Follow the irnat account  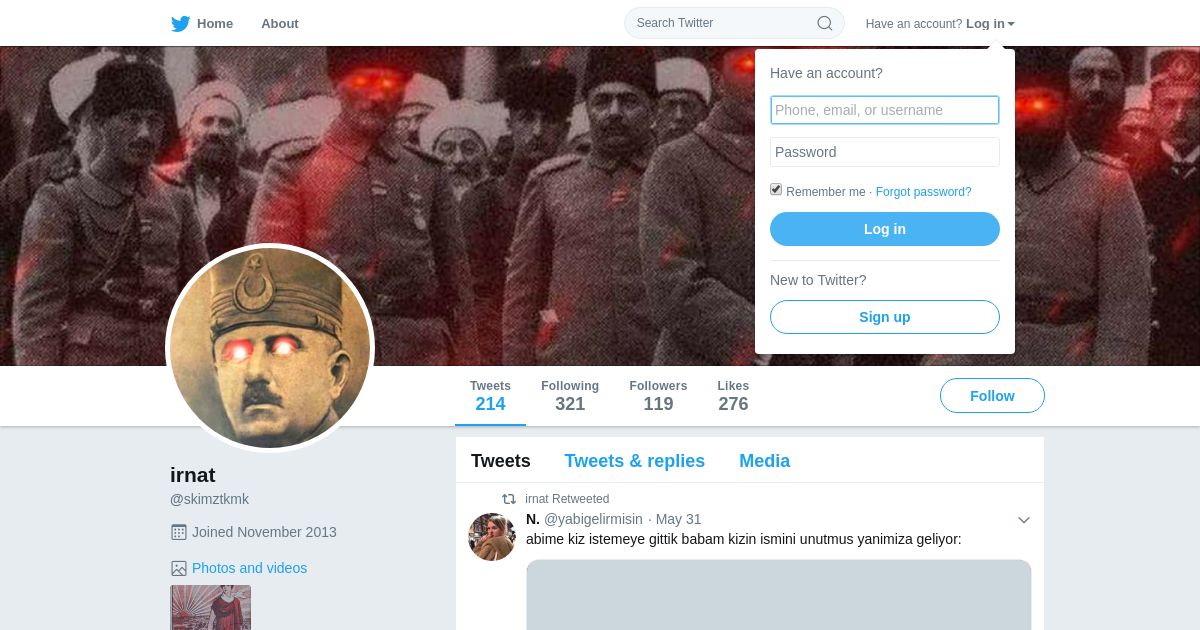tap(992, 396)
